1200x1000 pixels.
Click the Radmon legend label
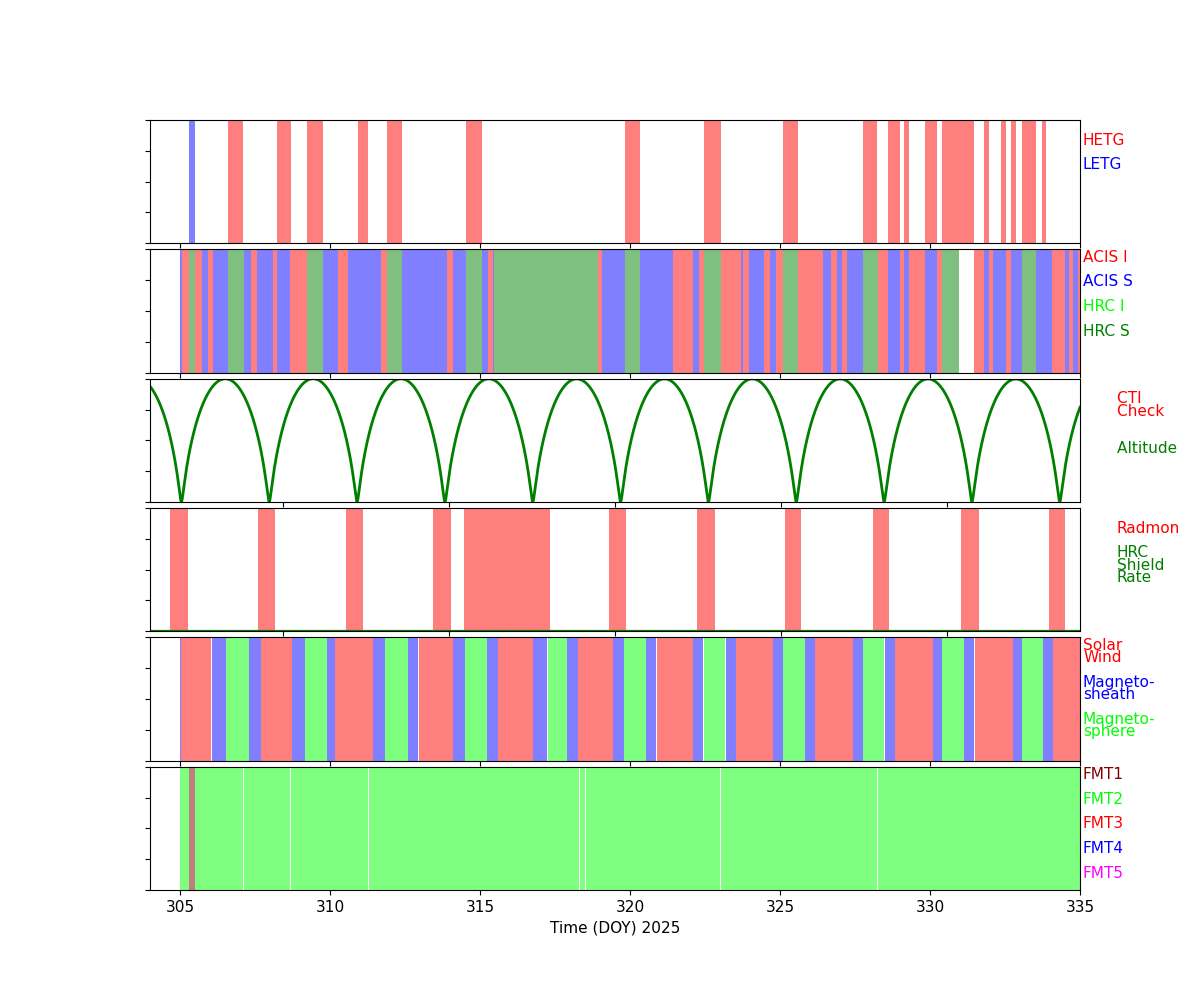click(x=1147, y=528)
